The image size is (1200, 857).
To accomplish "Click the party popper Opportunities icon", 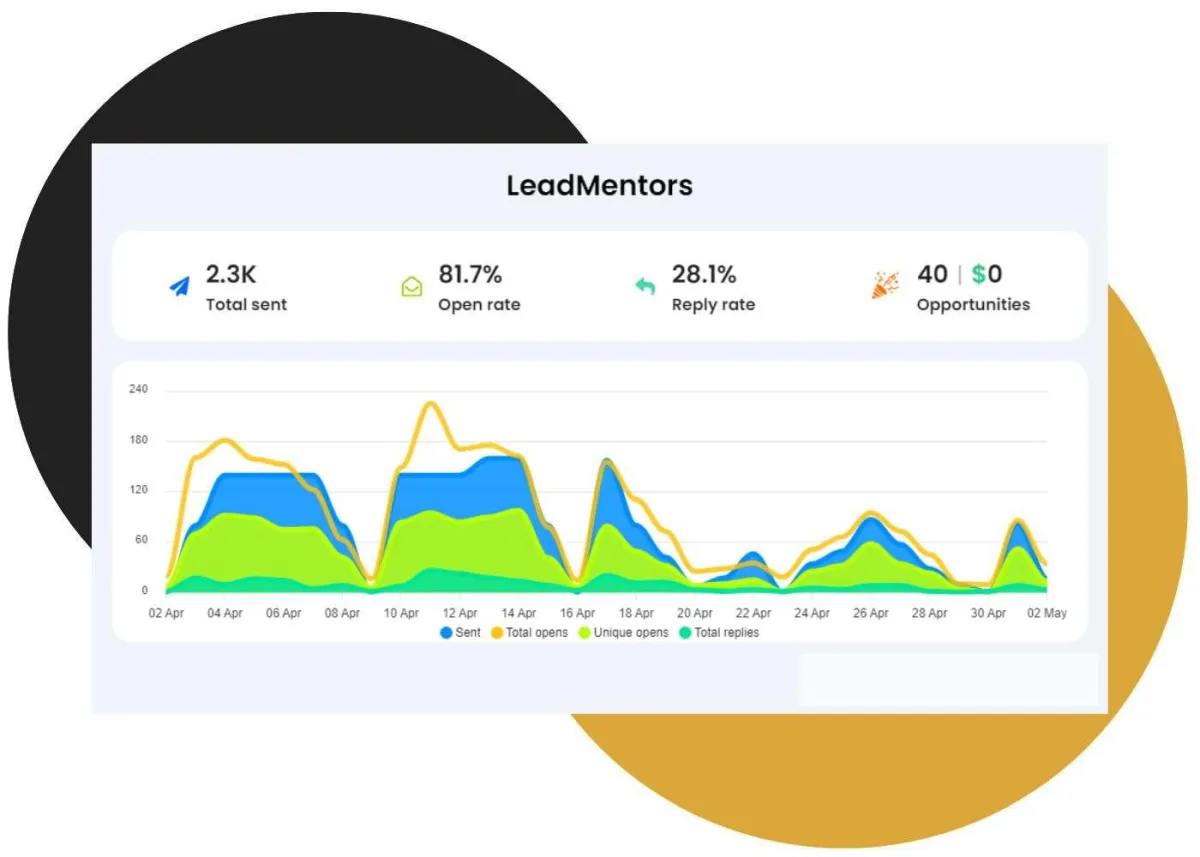I will coord(884,286).
